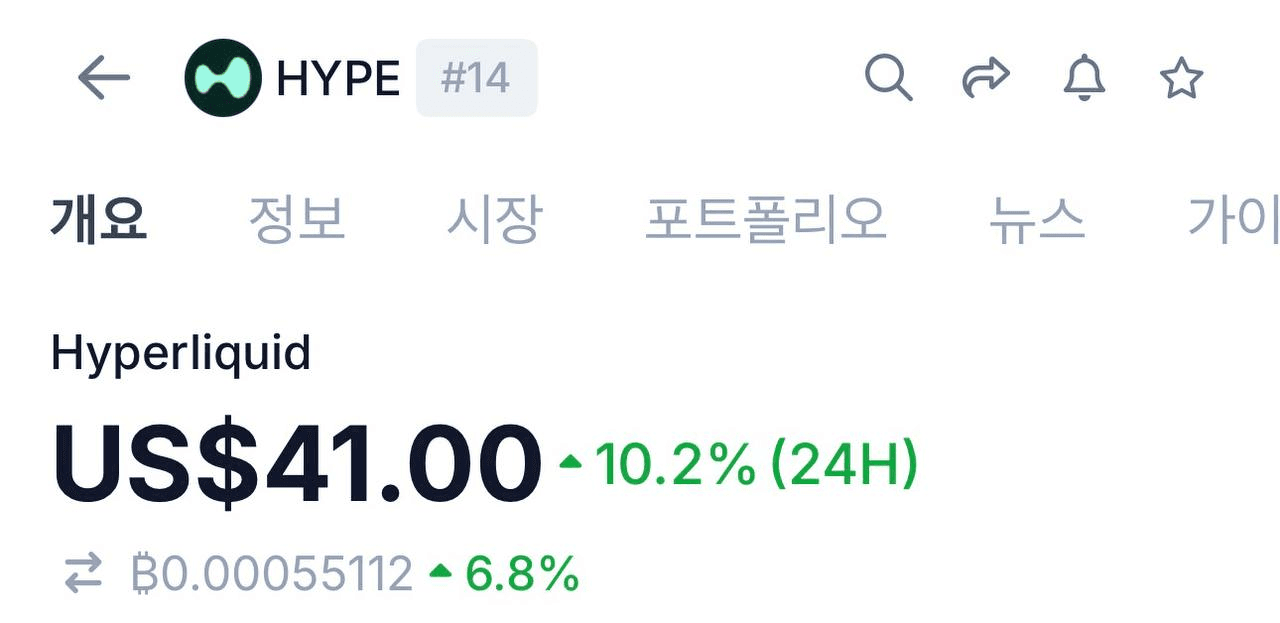The width and height of the screenshot is (1280, 623).
Task: Go to the 포트폴리오 tab
Action: [x=765, y=219]
